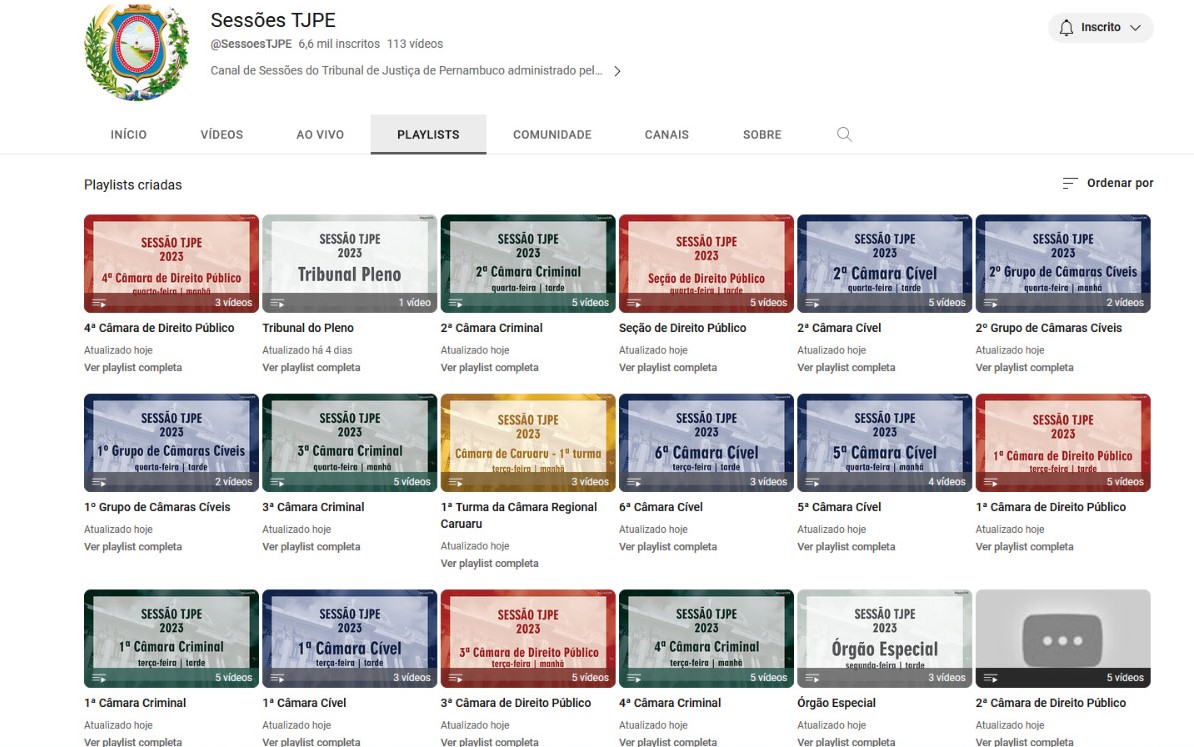
Task: Click the search icon in channel tabs
Action: (844, 135)
